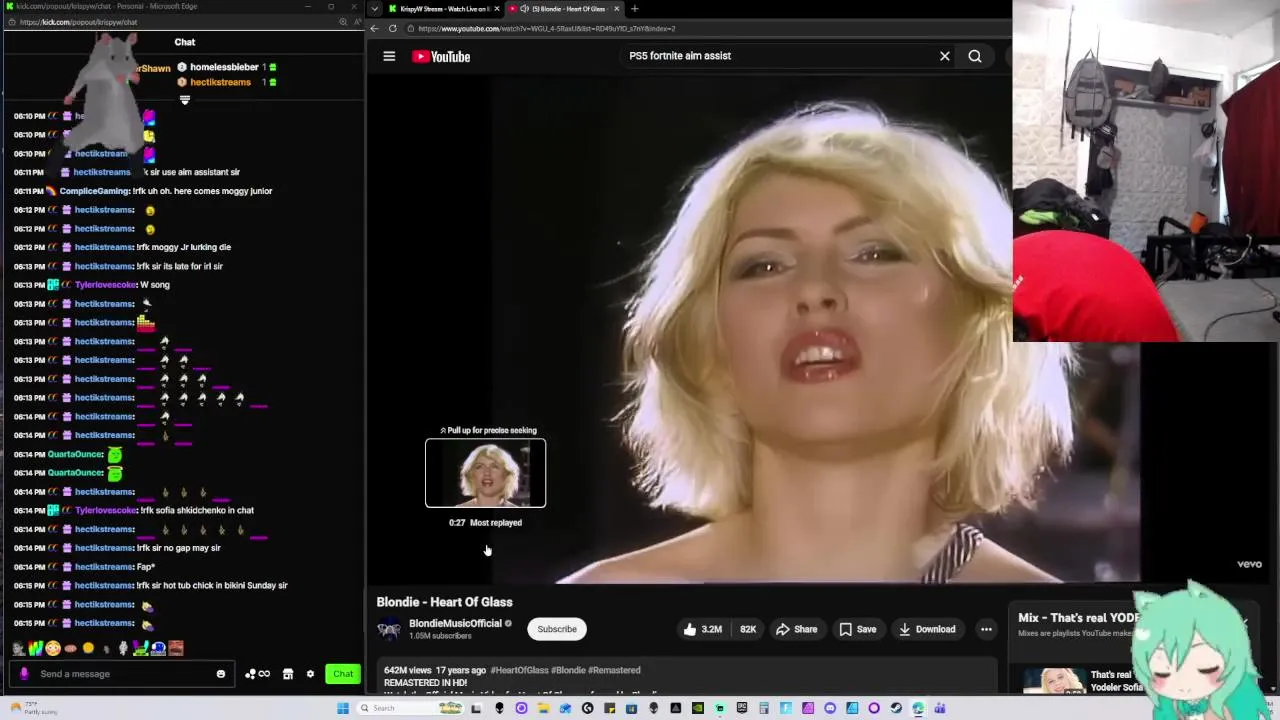Screen dimensions: 1280x720
Task: Share the Blondie video
Action: pos(796,629)
